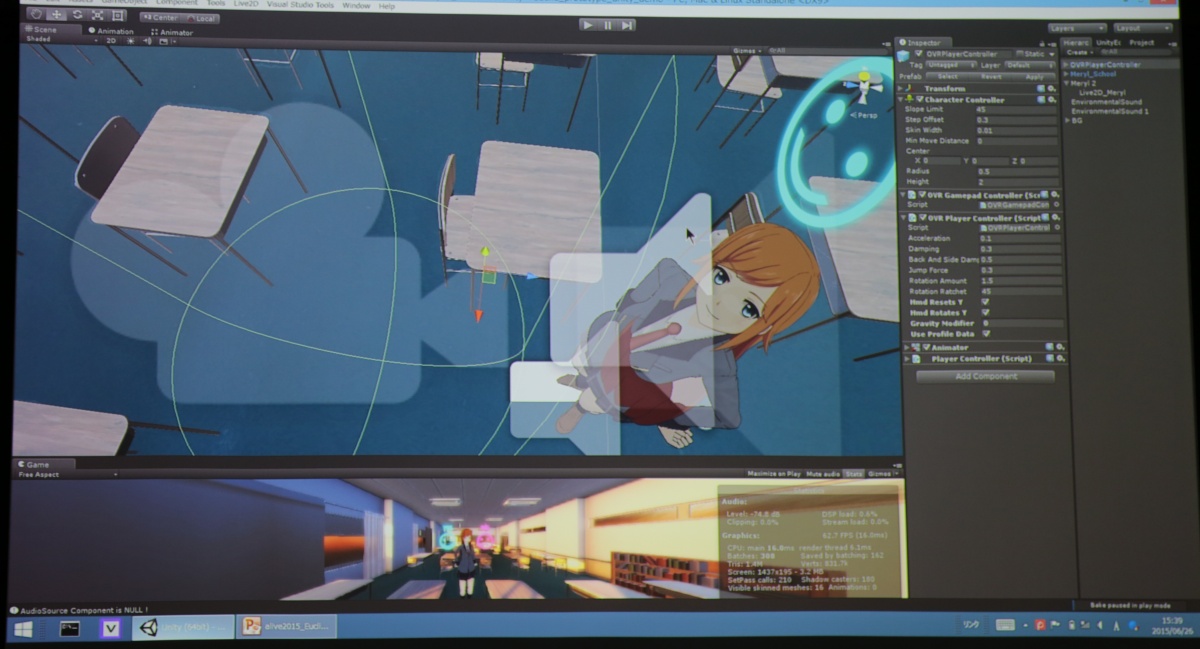
Task: Click the prefab Apply button
Action: point(1034,77)
